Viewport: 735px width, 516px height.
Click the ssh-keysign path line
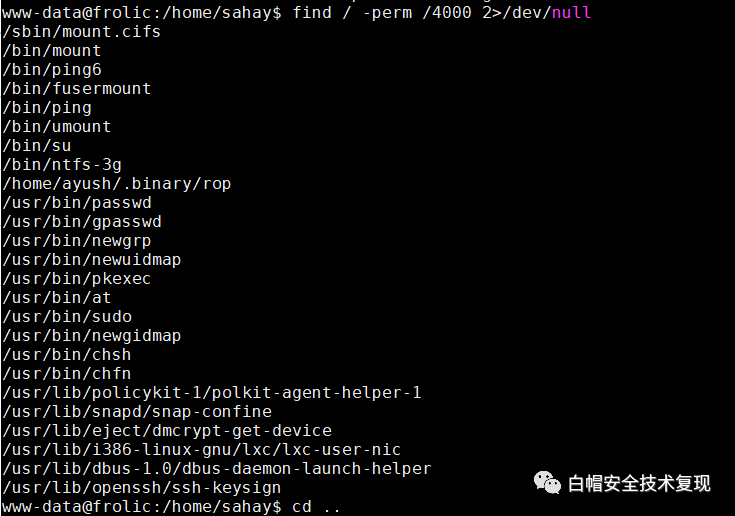pos(142,488)
